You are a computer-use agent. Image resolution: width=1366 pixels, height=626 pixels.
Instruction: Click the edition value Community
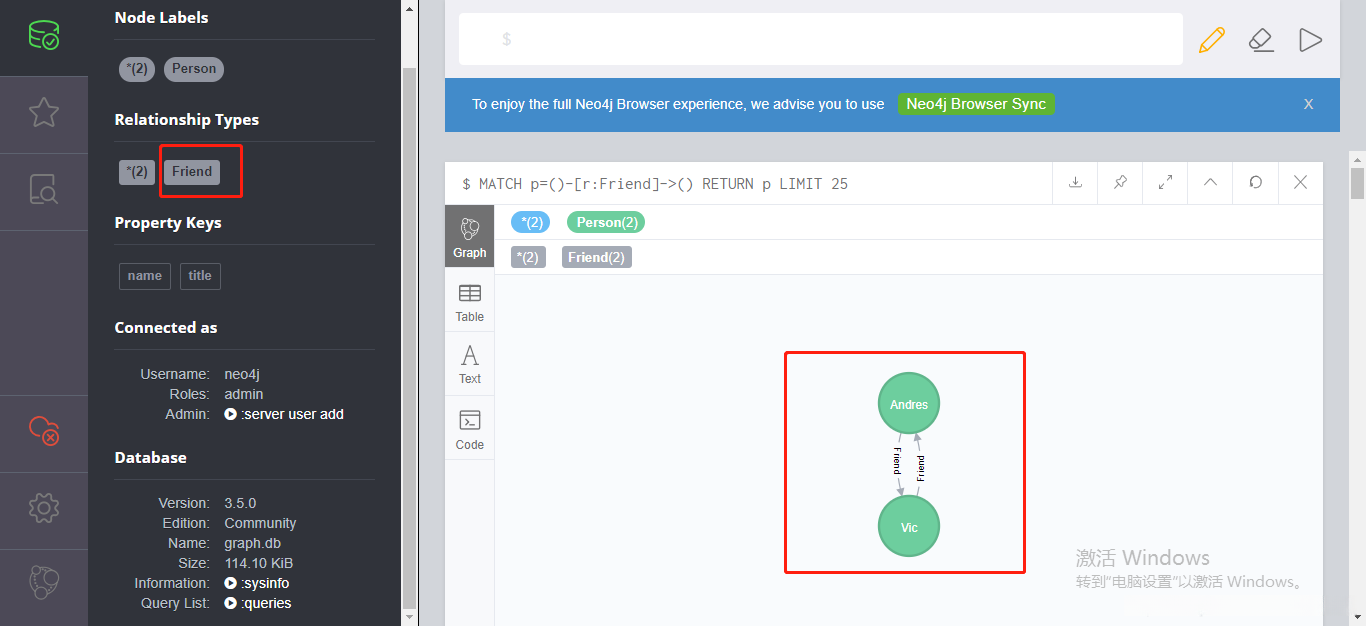point(260,523)
